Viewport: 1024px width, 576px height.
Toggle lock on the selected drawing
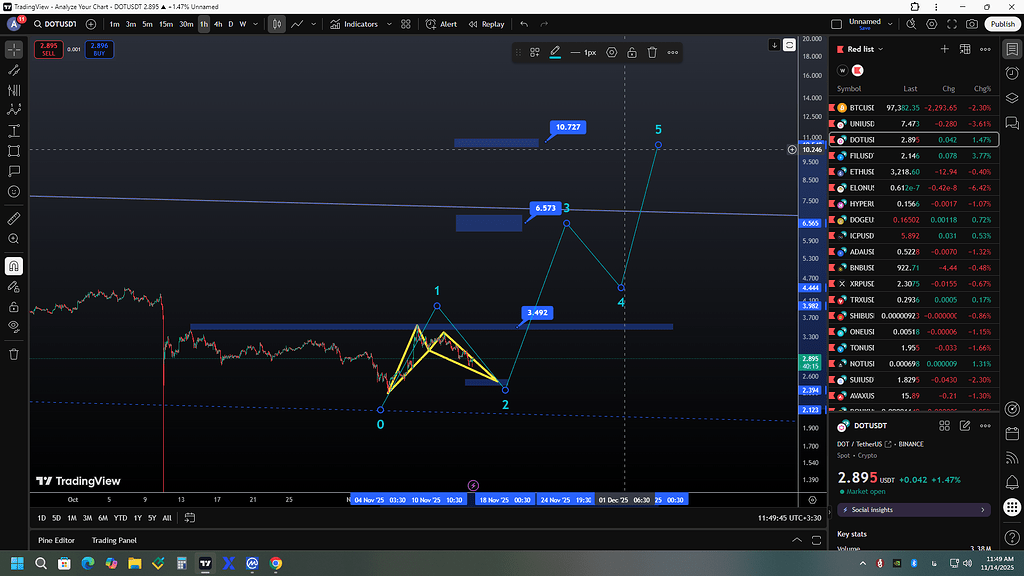[632, 52]
